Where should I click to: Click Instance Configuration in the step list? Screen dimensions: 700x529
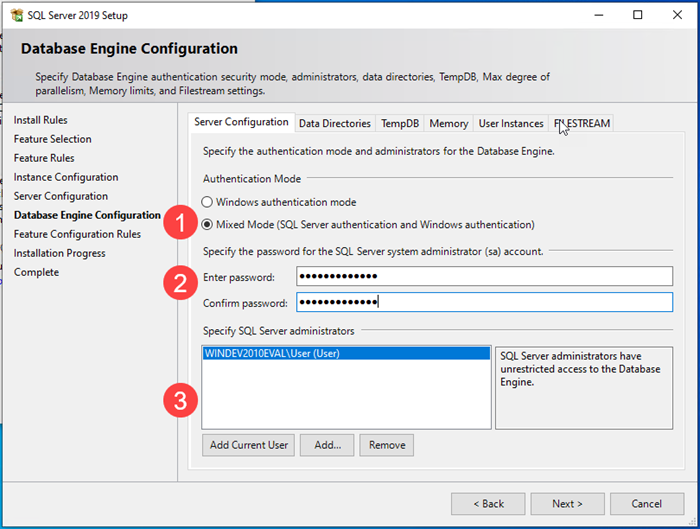pos(66,177)
